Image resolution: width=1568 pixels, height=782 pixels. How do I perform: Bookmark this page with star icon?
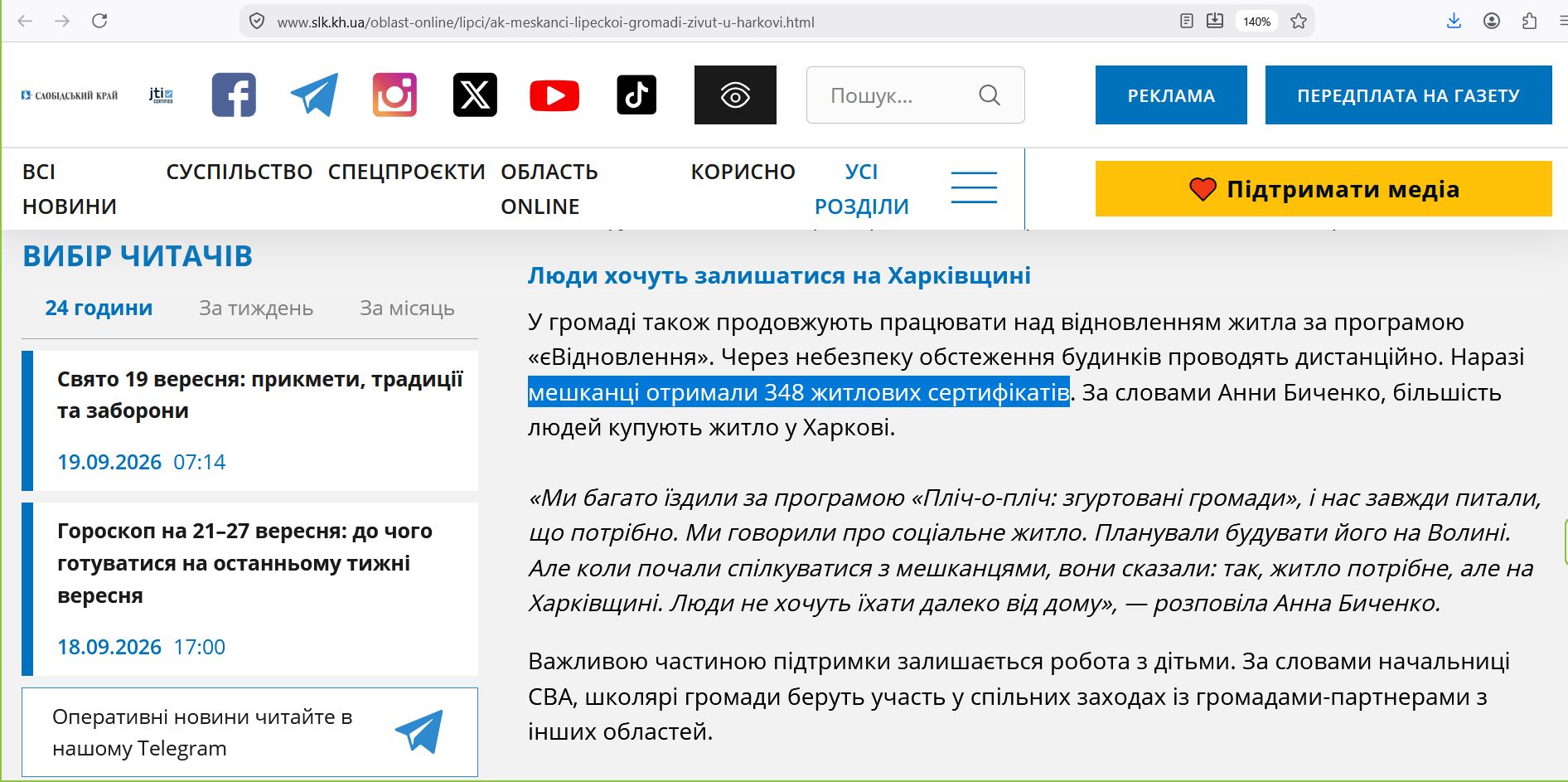(x=1299, y=21)
